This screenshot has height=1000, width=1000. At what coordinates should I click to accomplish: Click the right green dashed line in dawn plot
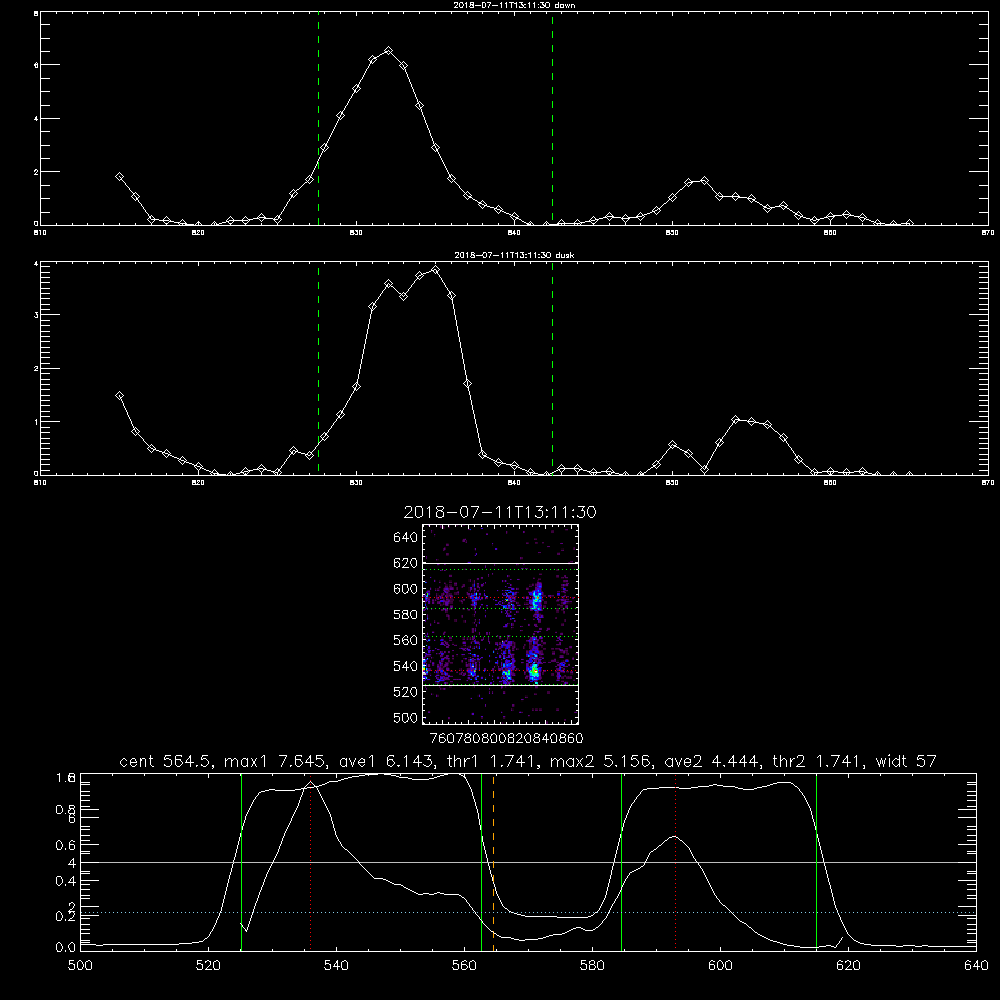point(552,119)
